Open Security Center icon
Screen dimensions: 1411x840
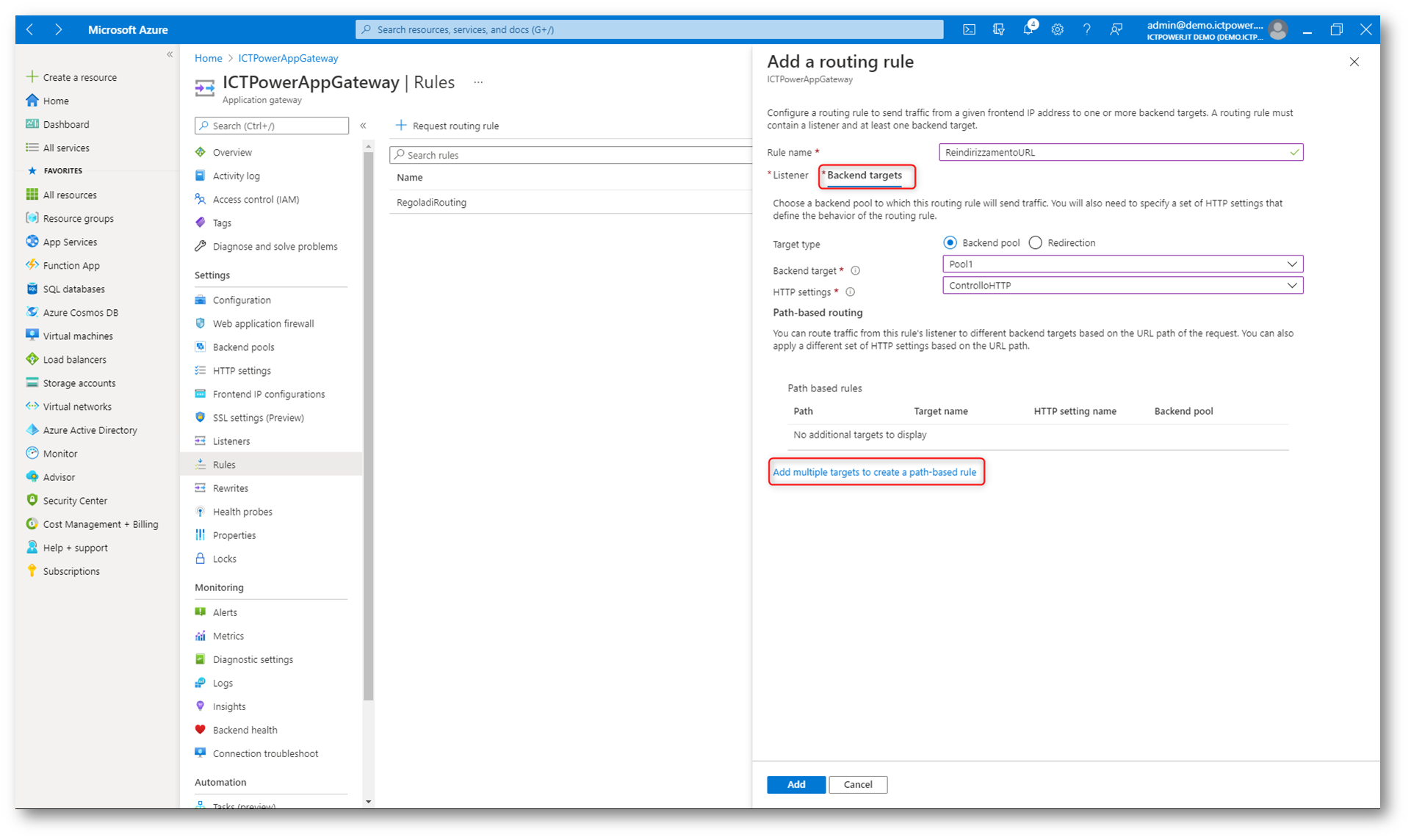point(32,500)
